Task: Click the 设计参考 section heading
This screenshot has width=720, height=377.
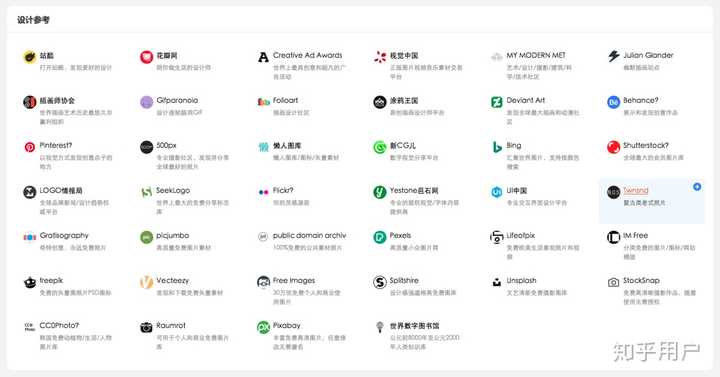Action: (33, 20)
